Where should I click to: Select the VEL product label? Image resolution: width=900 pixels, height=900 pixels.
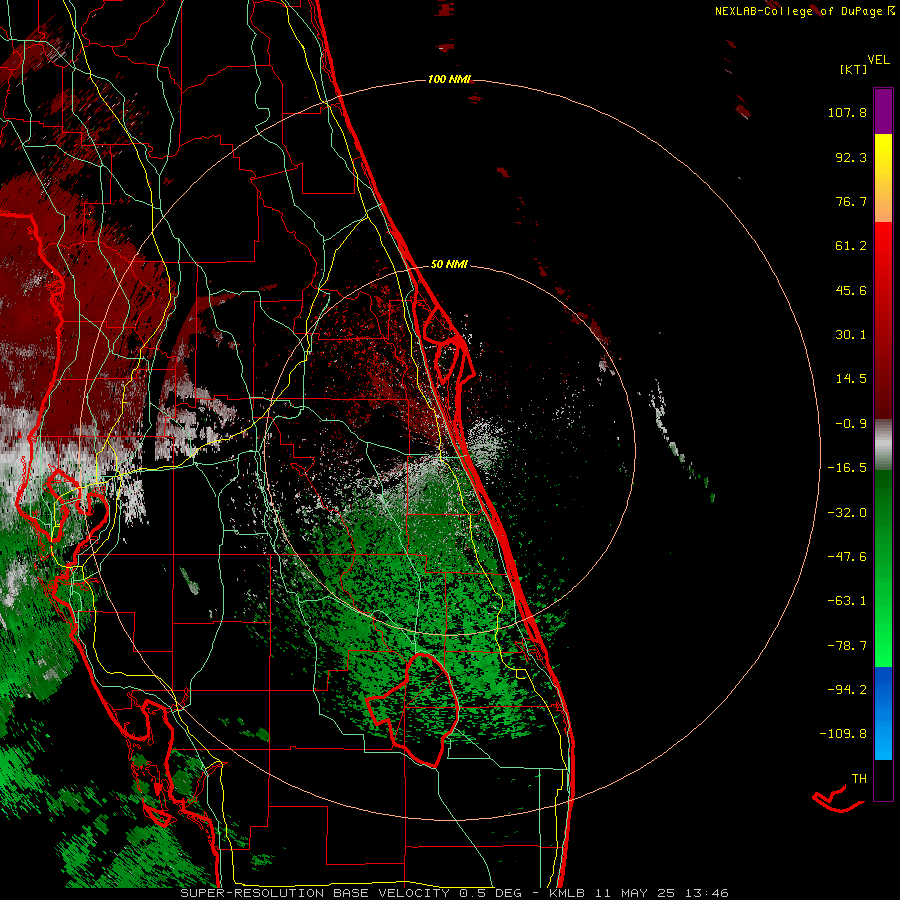878,60
